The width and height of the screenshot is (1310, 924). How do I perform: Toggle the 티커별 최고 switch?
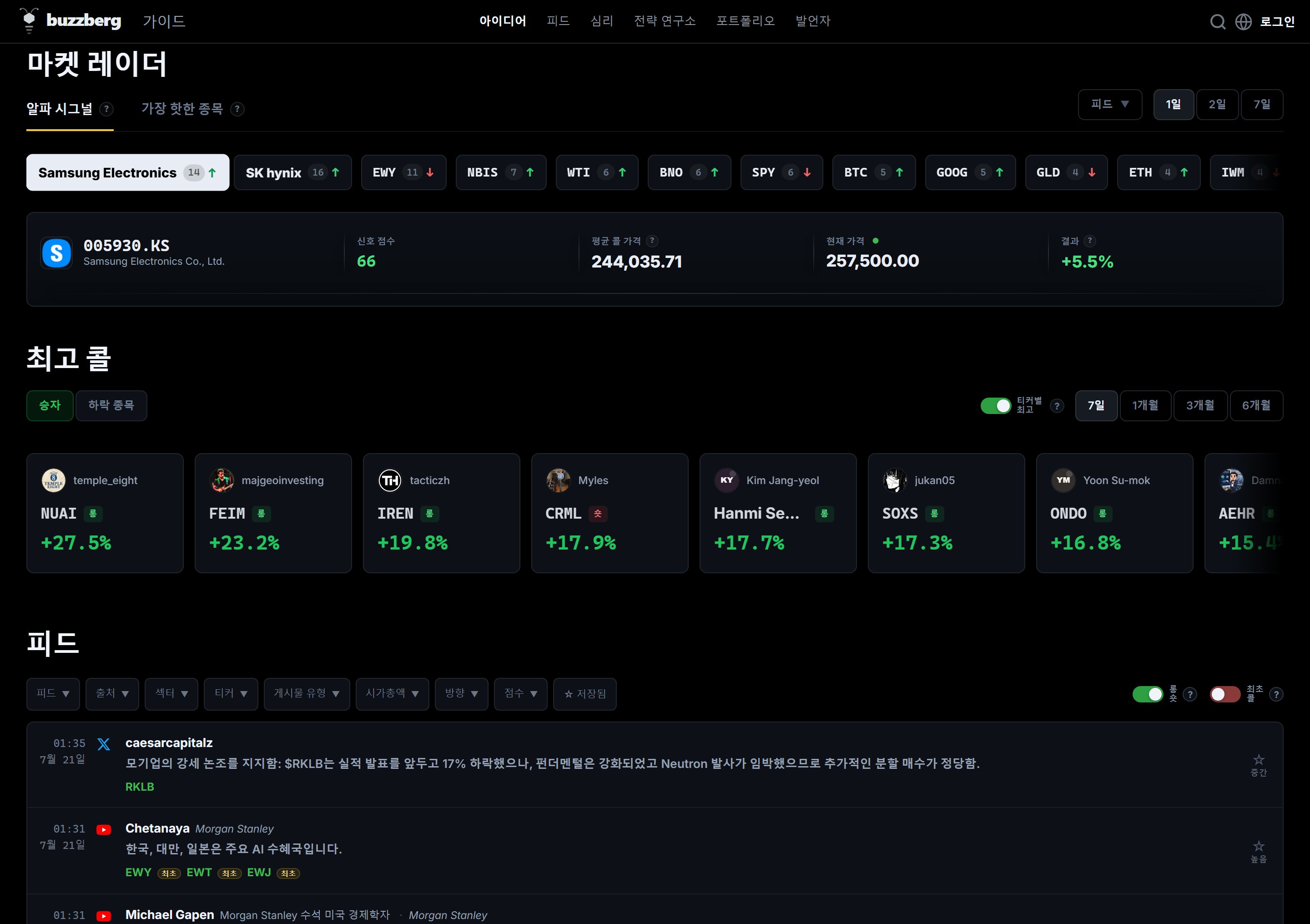click(x=996, y=406)
